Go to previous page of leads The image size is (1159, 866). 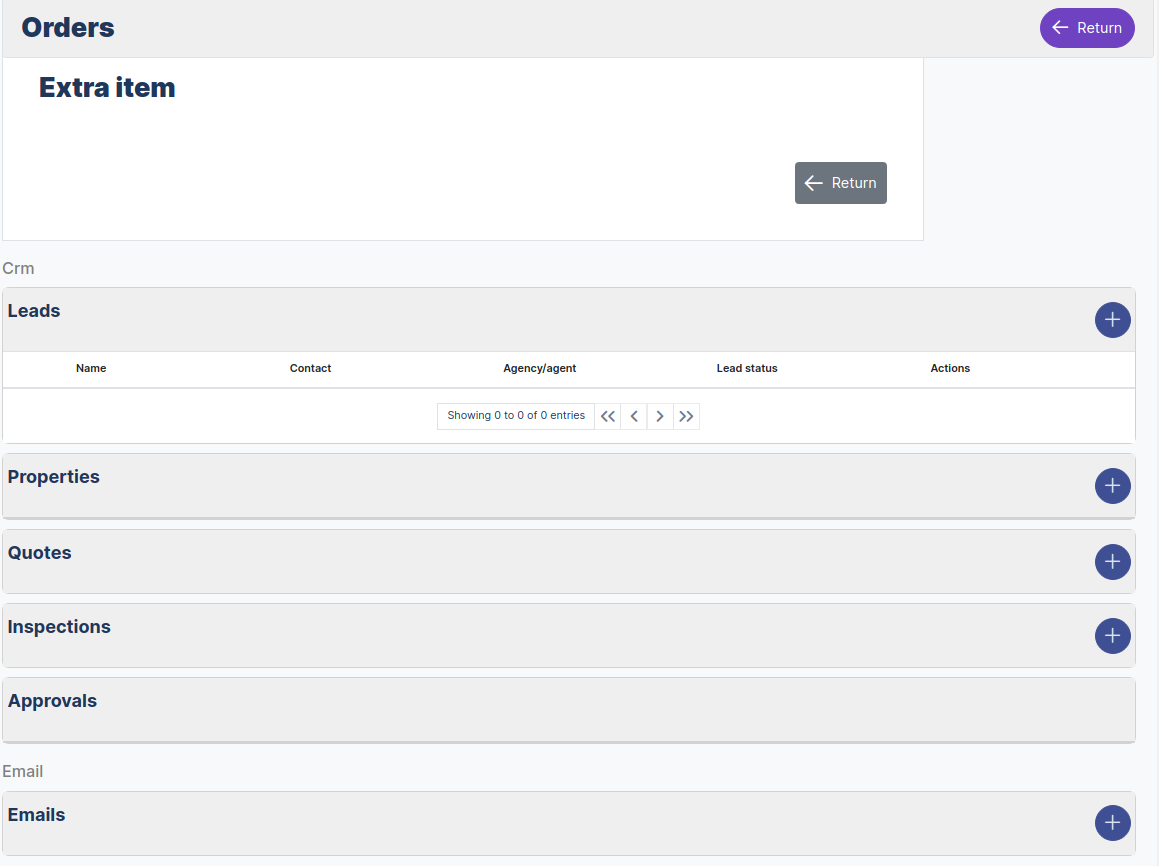(x=634, y=416)
